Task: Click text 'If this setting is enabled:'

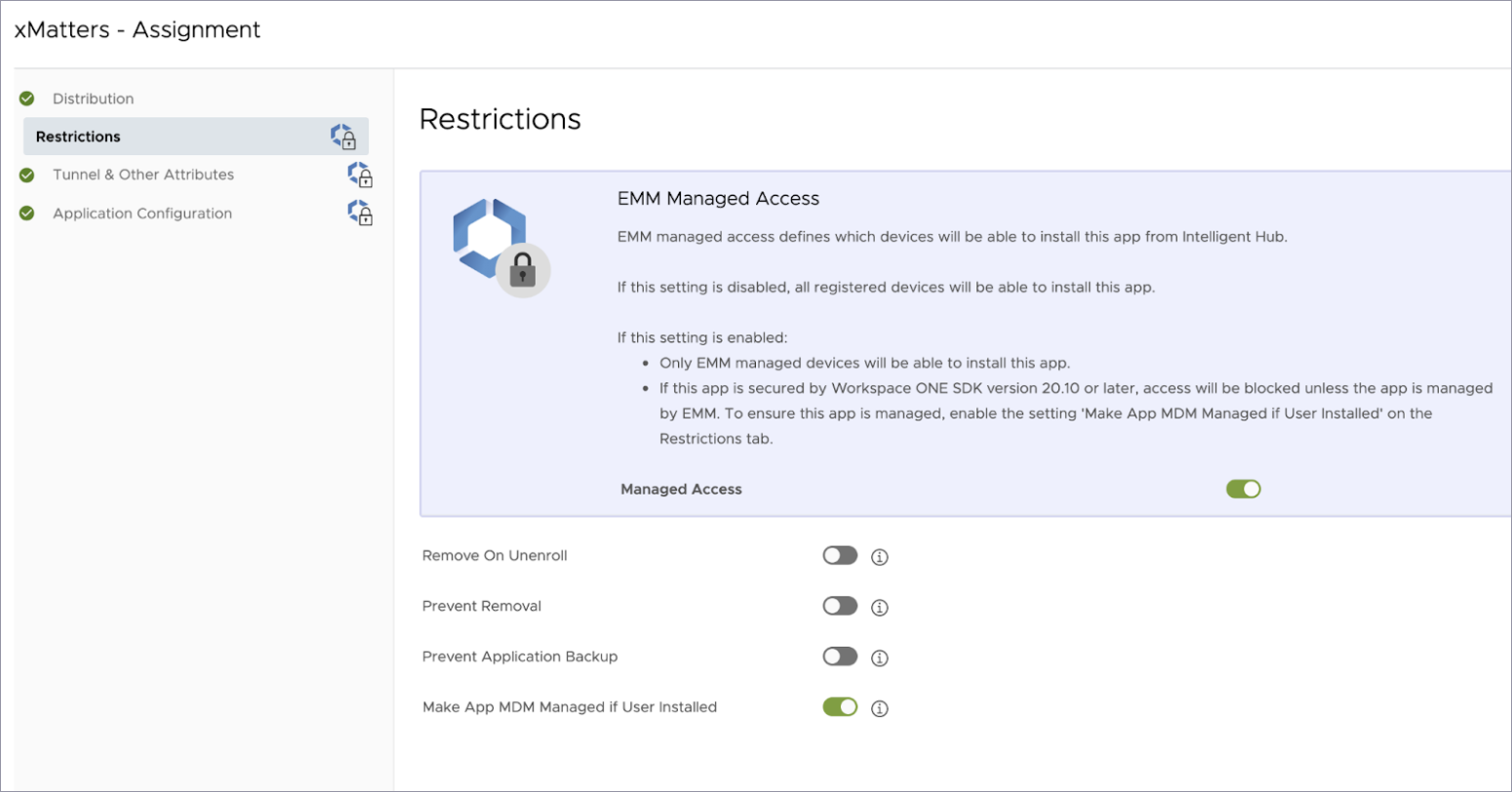Action: pyautogui.click(x=702, y=337)
